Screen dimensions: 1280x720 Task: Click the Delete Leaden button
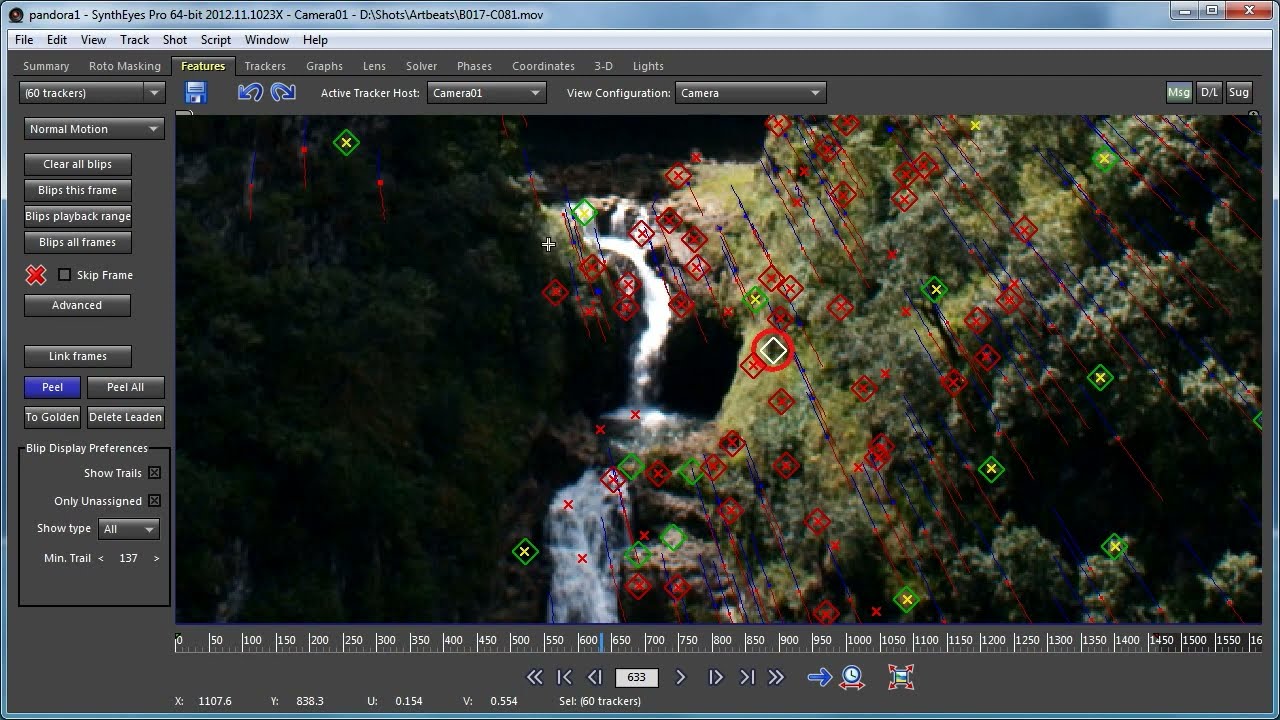pyautogui.click(x=125, y=417)
